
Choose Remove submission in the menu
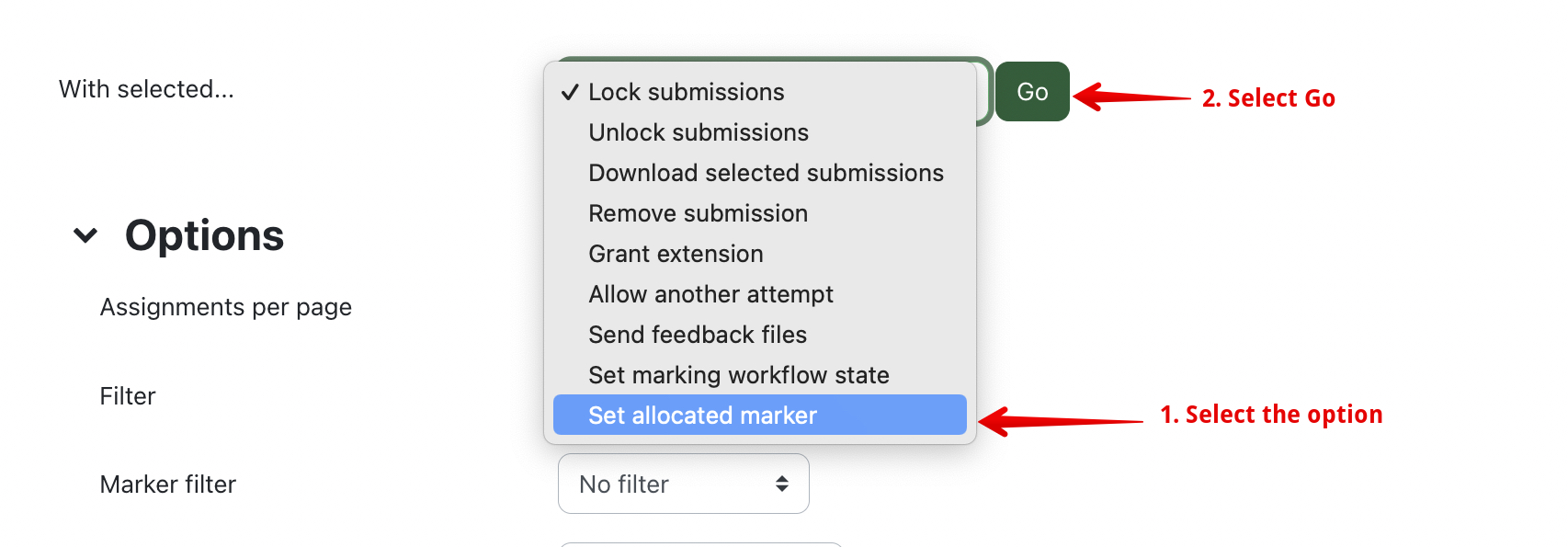[698, 213]
